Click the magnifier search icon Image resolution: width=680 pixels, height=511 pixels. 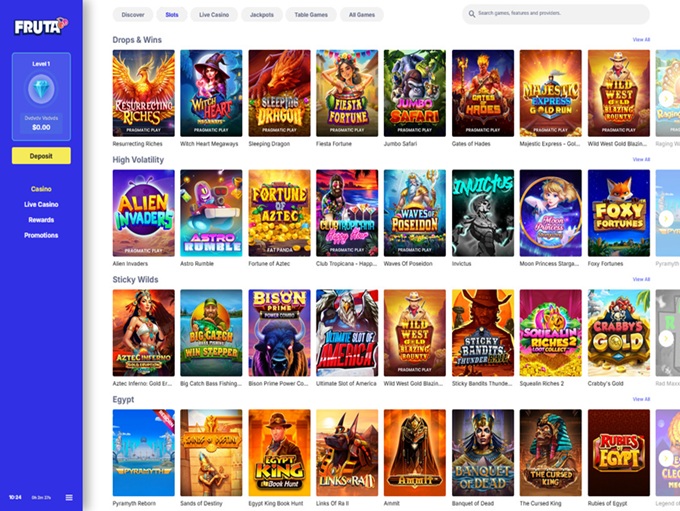point(471,14)
